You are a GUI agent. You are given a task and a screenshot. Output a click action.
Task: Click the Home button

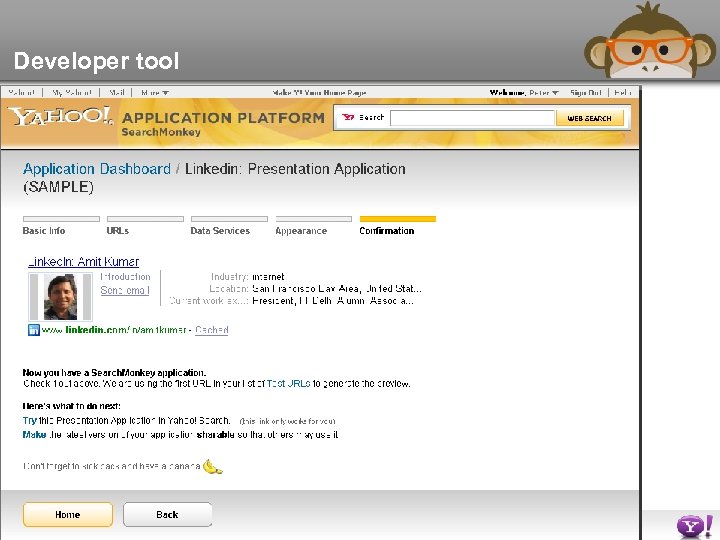[x=68, y=514]
